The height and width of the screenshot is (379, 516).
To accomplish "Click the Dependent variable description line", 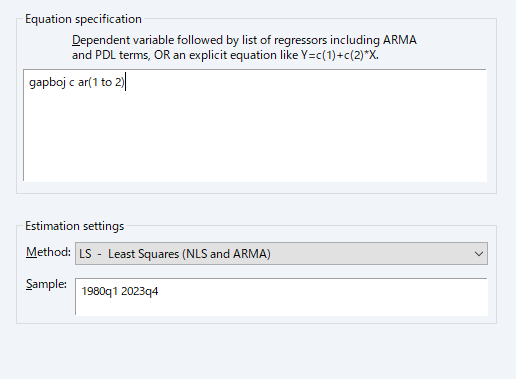I will click(x=244, y=40).
